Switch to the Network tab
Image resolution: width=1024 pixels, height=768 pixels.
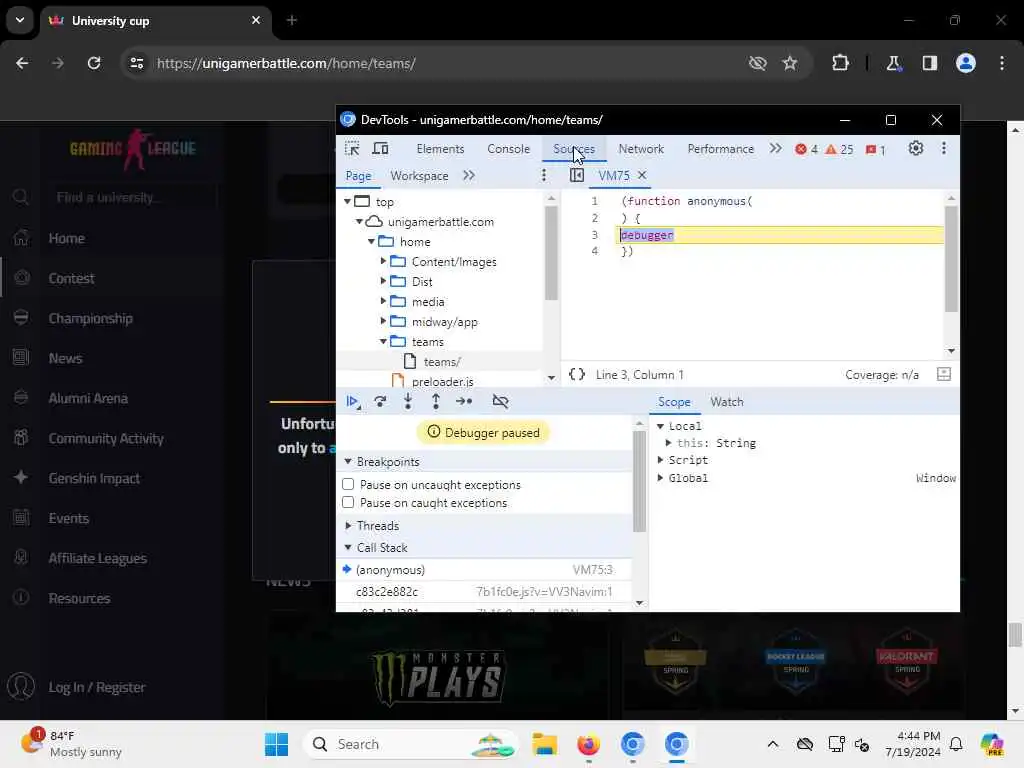tap(641, 149)
